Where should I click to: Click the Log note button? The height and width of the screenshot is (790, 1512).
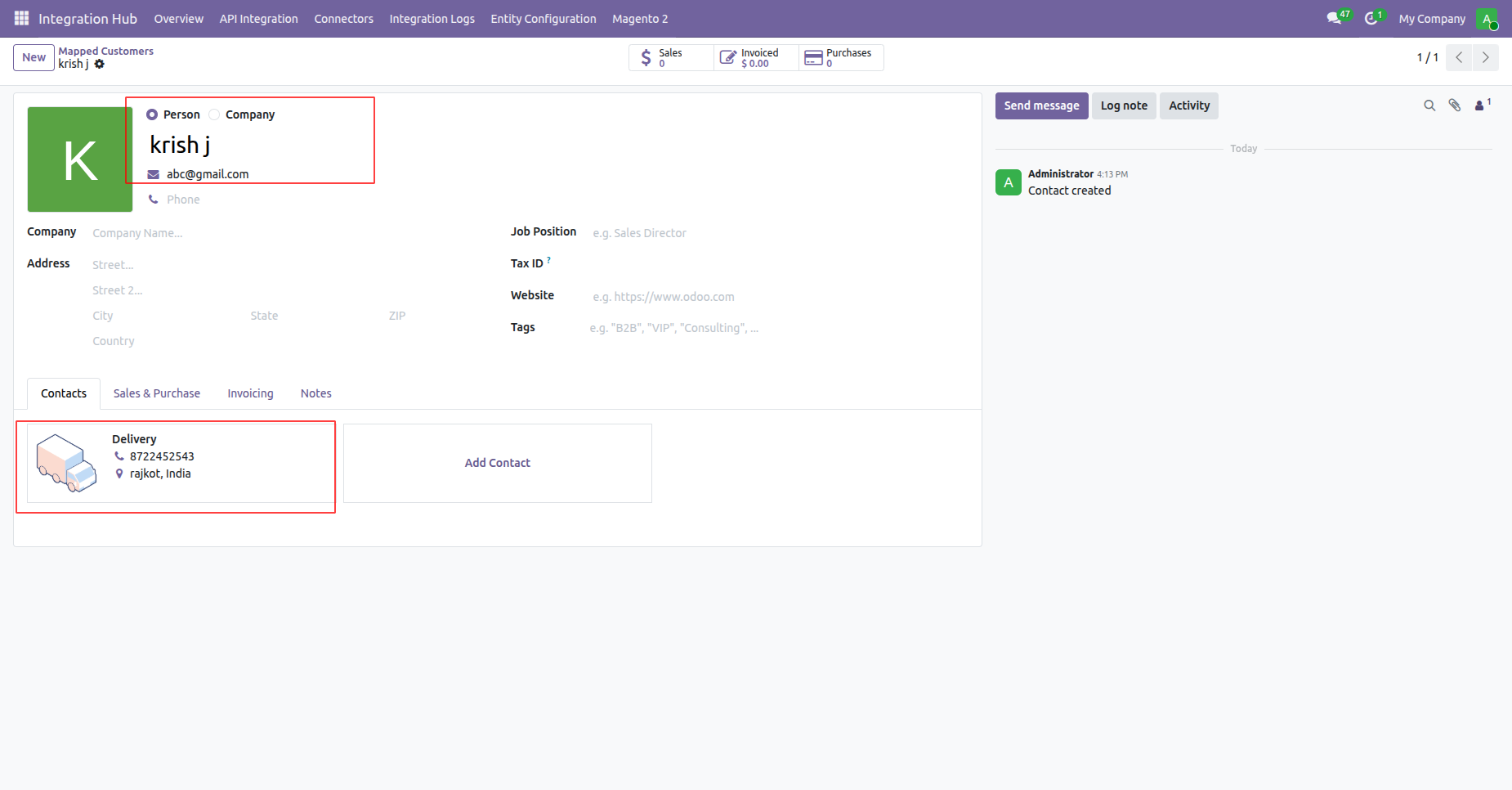[1124, 105]
